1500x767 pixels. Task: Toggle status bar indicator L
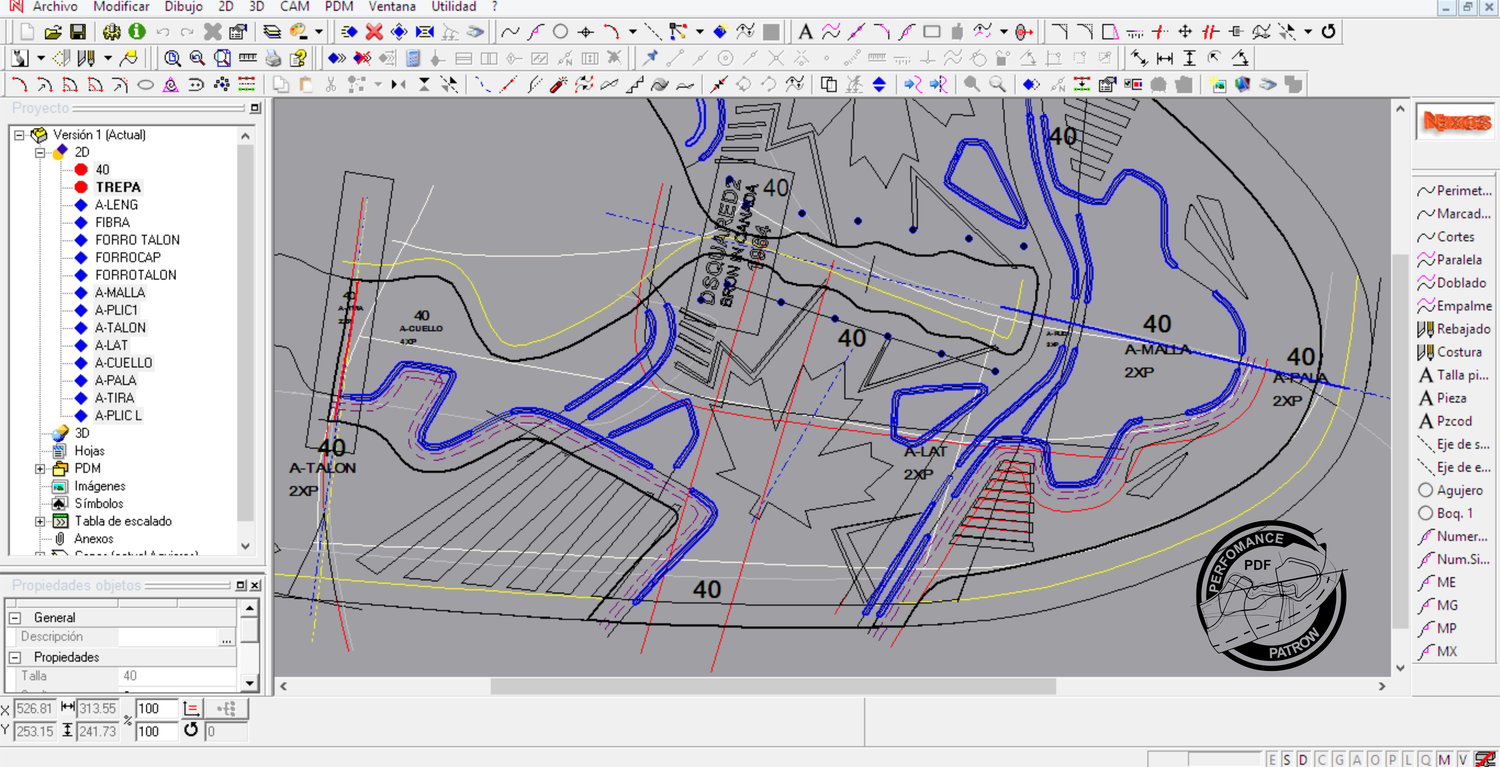(1408, 759)
